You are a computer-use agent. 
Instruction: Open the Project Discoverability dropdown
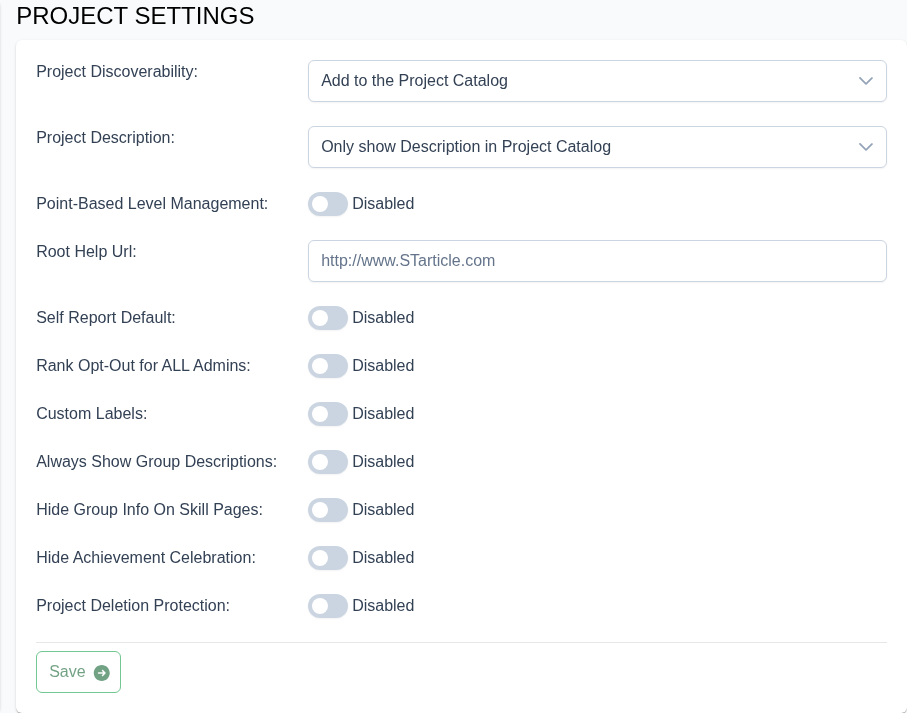(x=597, y=81)
